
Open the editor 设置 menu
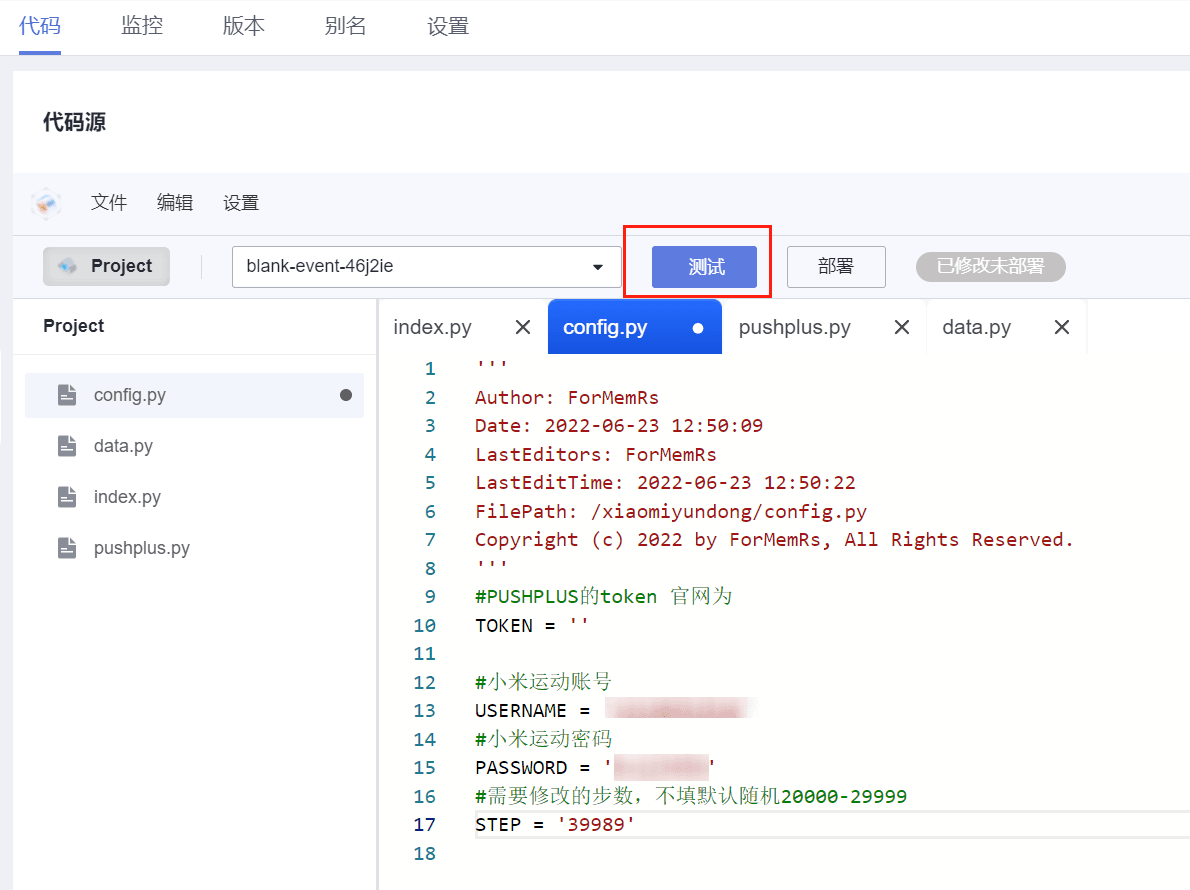241,203
